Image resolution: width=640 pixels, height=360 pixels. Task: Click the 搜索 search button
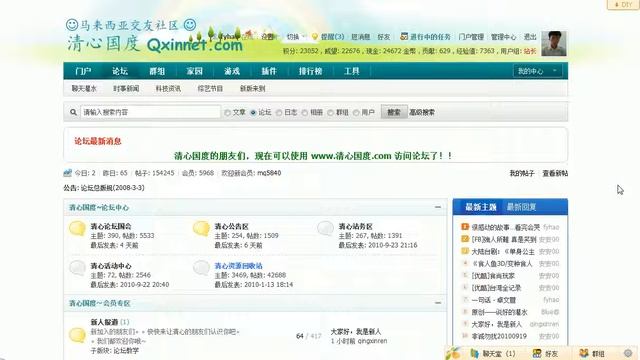394,112
